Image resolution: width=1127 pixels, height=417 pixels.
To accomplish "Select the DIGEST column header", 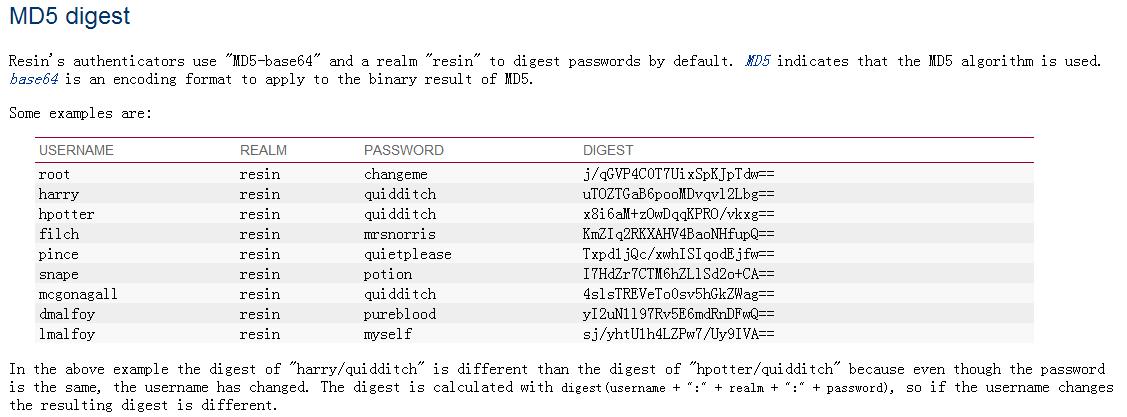I will 608,150.
